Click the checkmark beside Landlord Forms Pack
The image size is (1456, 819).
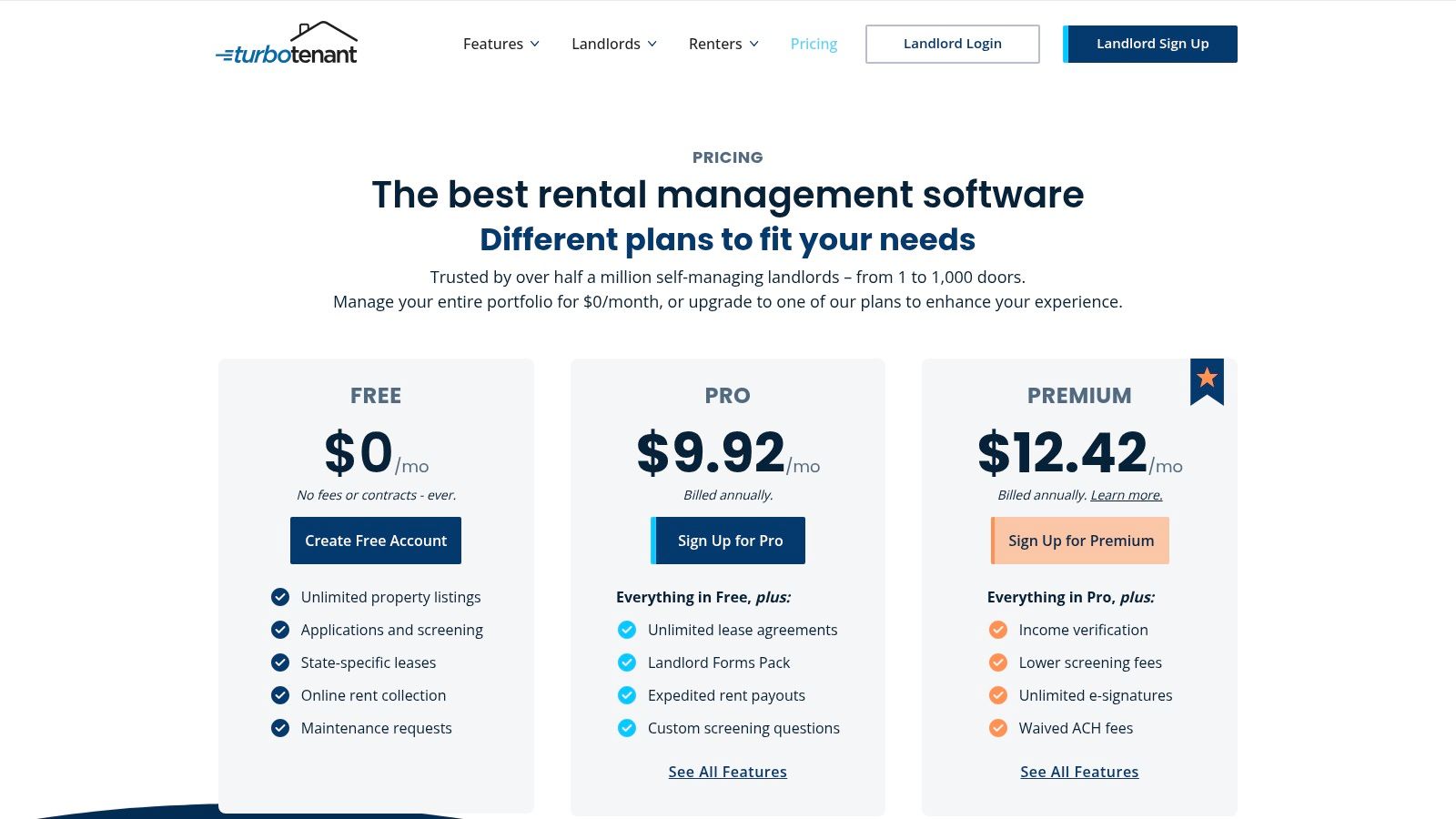[627, 662]
